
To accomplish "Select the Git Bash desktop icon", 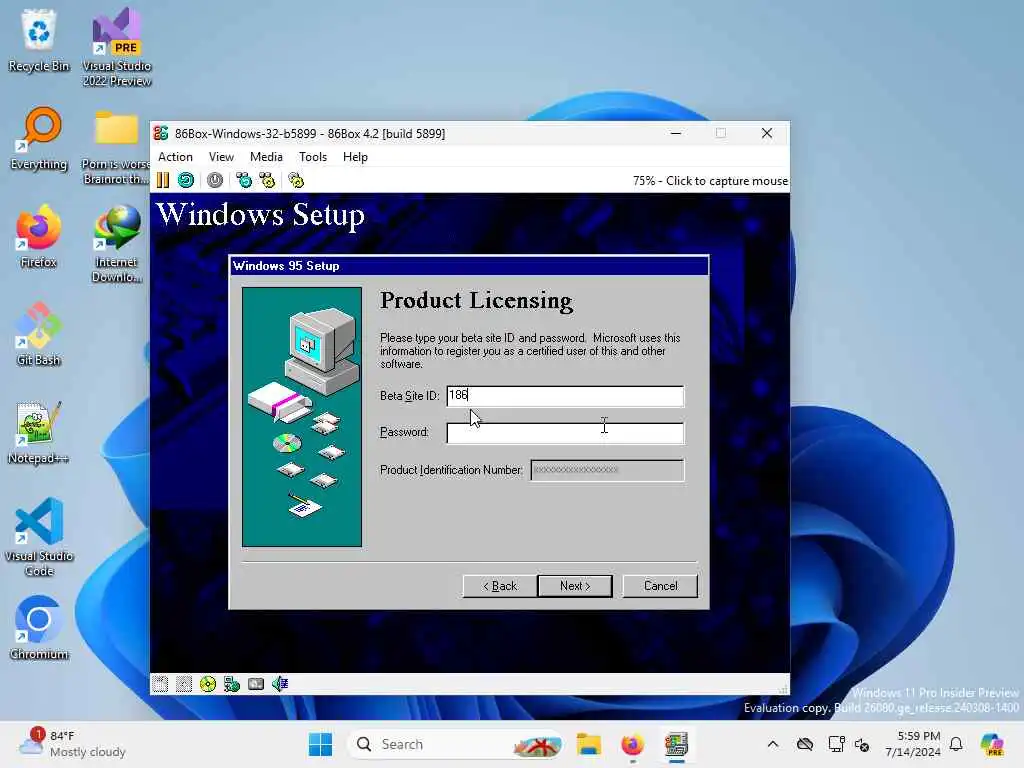I will tap(39, 334).
